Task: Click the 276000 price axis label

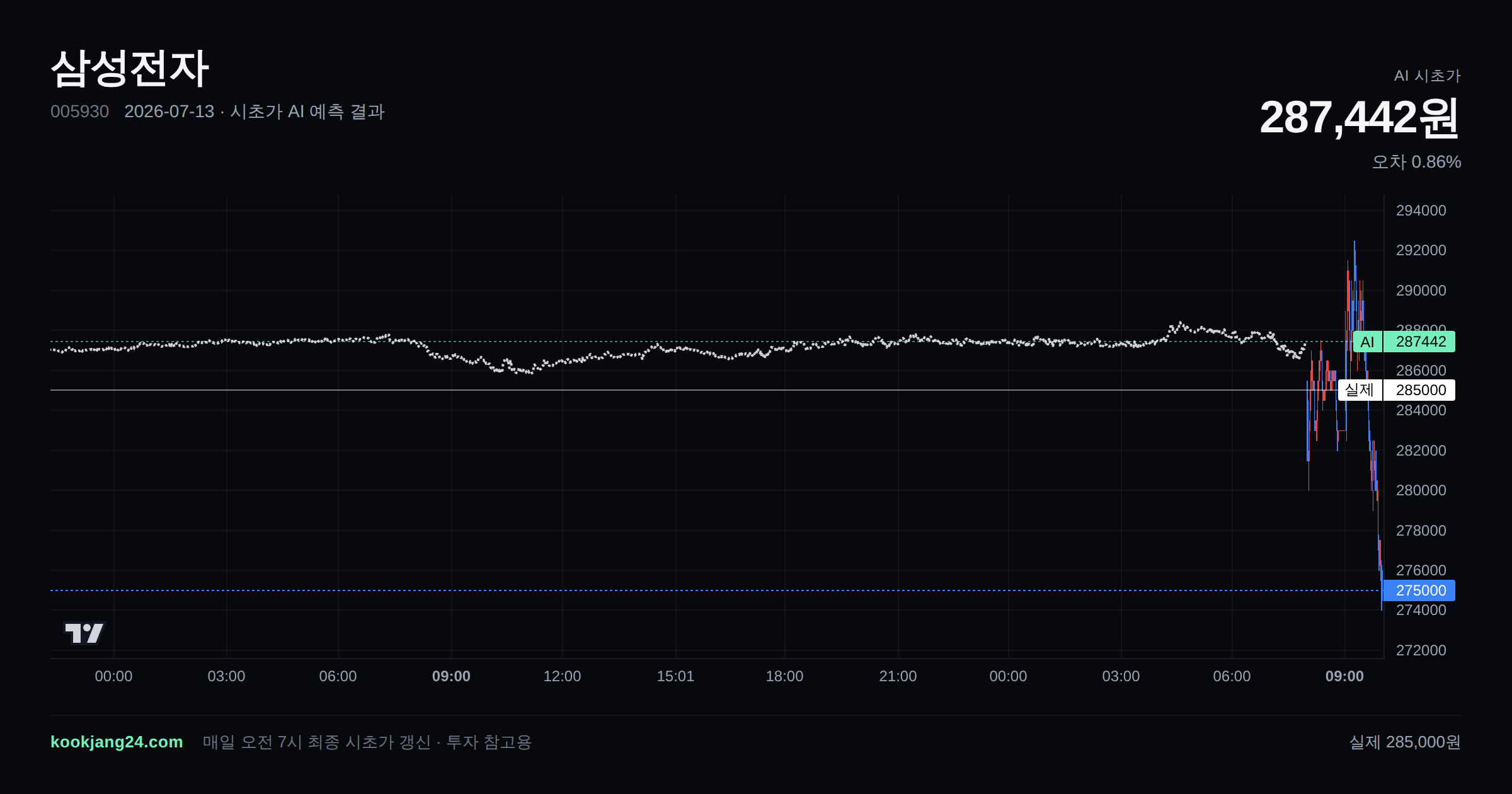Action: click(x=1421, y=570)
